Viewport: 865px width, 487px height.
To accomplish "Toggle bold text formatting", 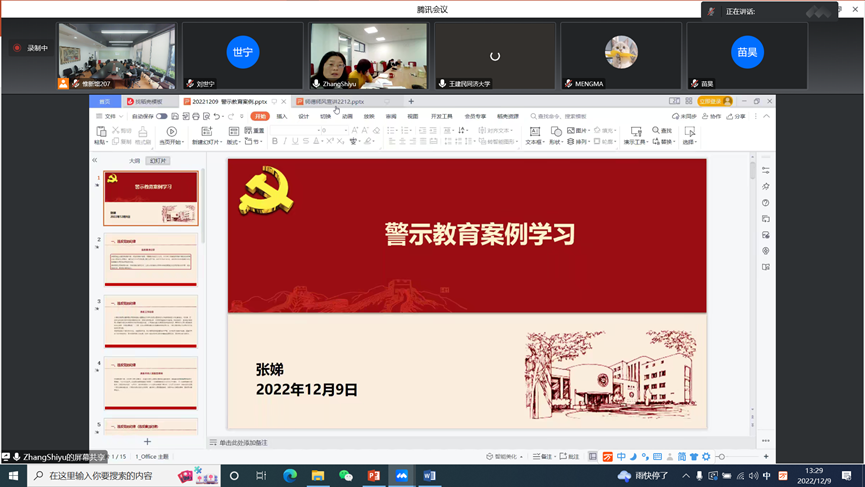I will pyautogui.click(x=275, y=142).
